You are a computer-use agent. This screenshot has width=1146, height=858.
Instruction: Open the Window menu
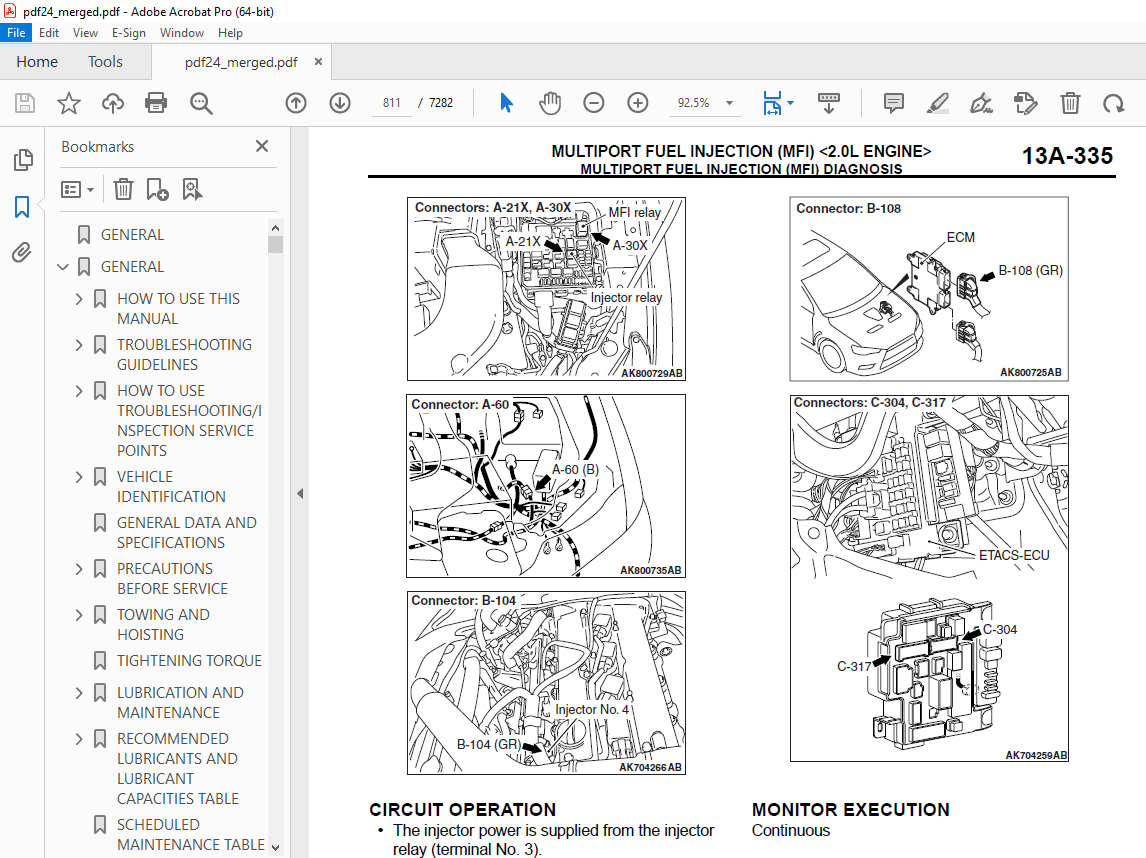tap(182, 33)
